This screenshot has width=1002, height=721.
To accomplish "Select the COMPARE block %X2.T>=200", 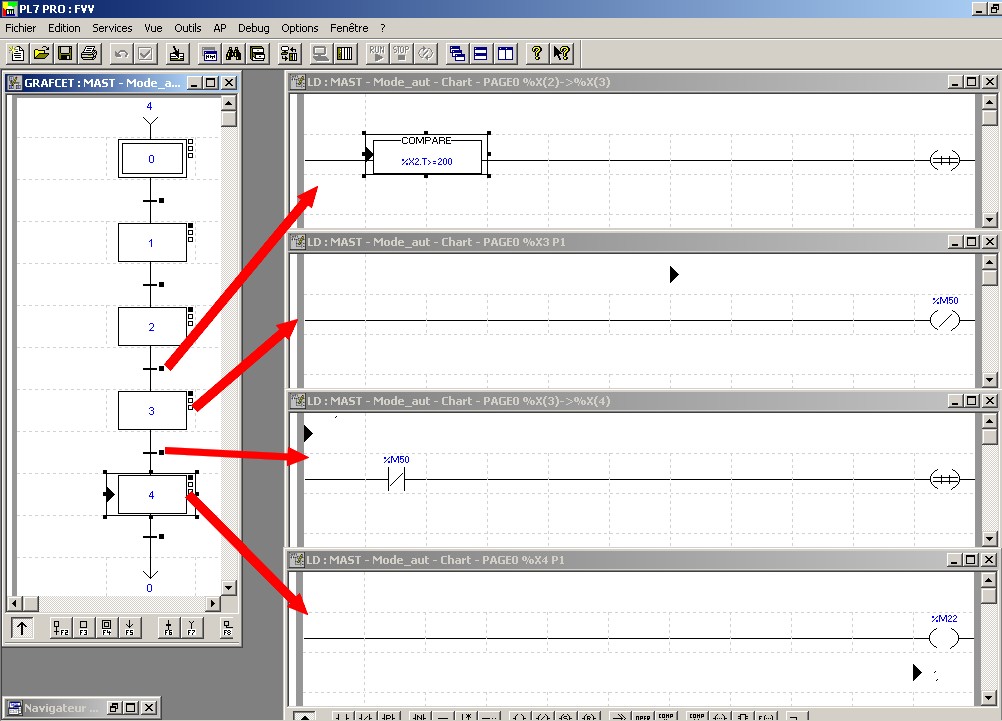I will coord(427,155).
